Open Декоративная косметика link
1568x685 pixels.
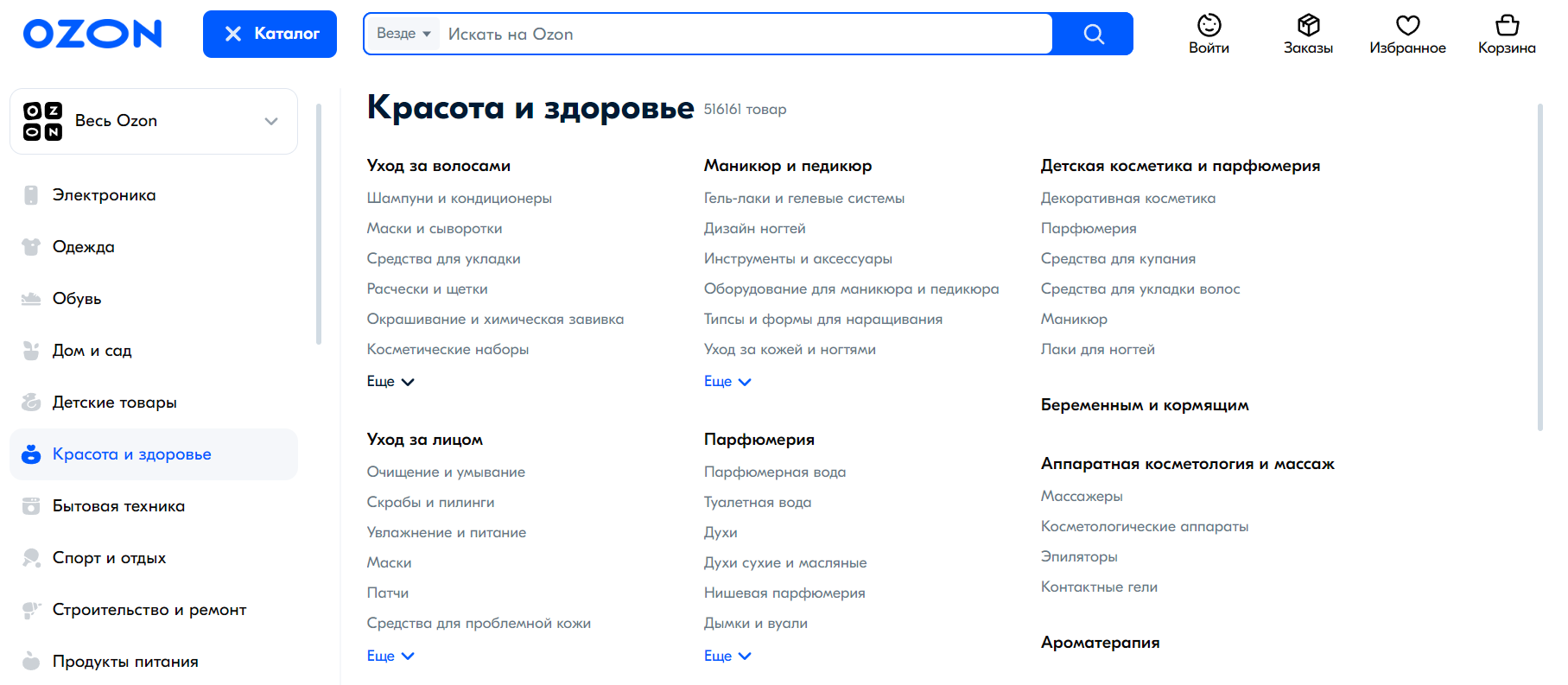click(x=1128, y=199)
